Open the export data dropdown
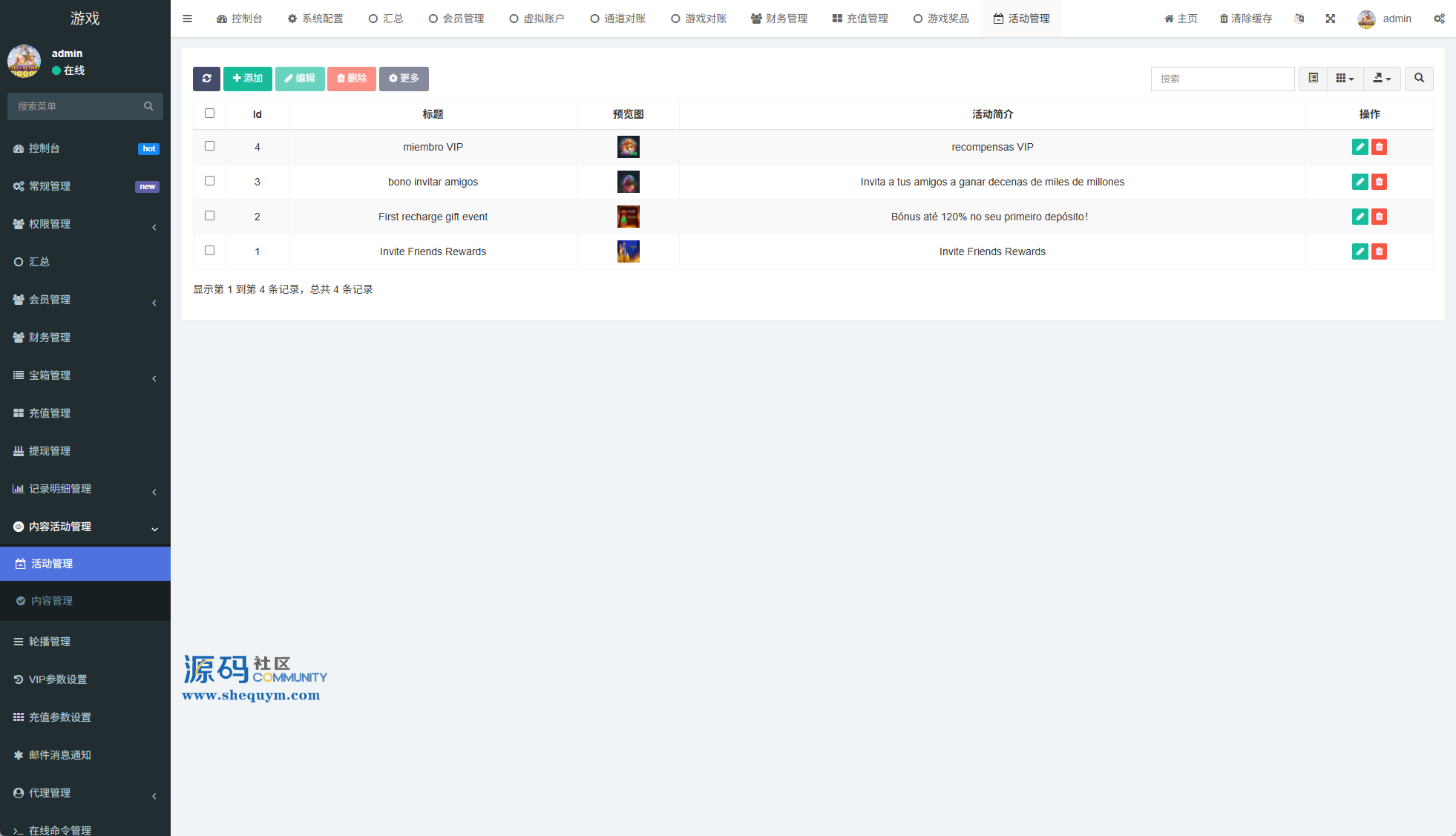Screen dimensions: 1456x836 (x=1381, y=79)
